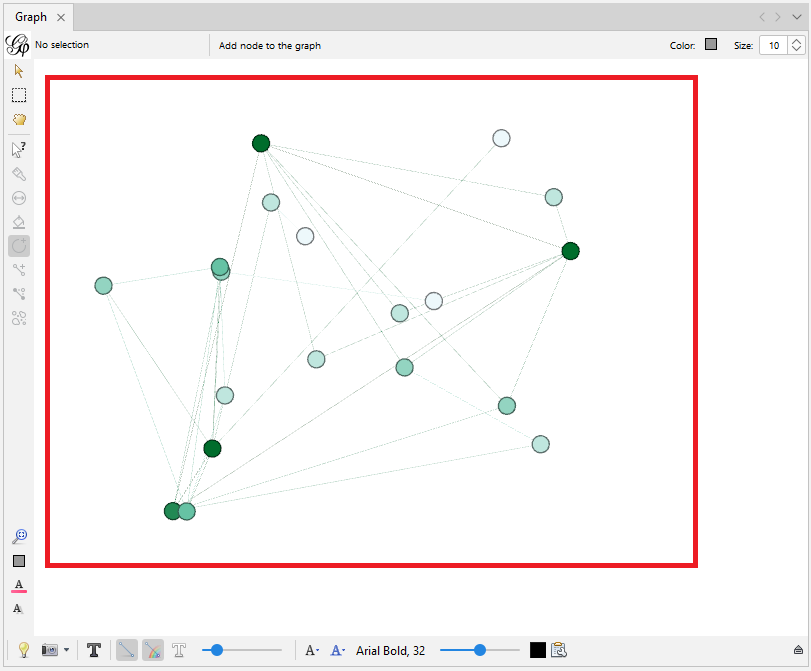This screenshot has height=671, width=811.
Task: Toggle edge color from source node button
Action: [153, 650]
